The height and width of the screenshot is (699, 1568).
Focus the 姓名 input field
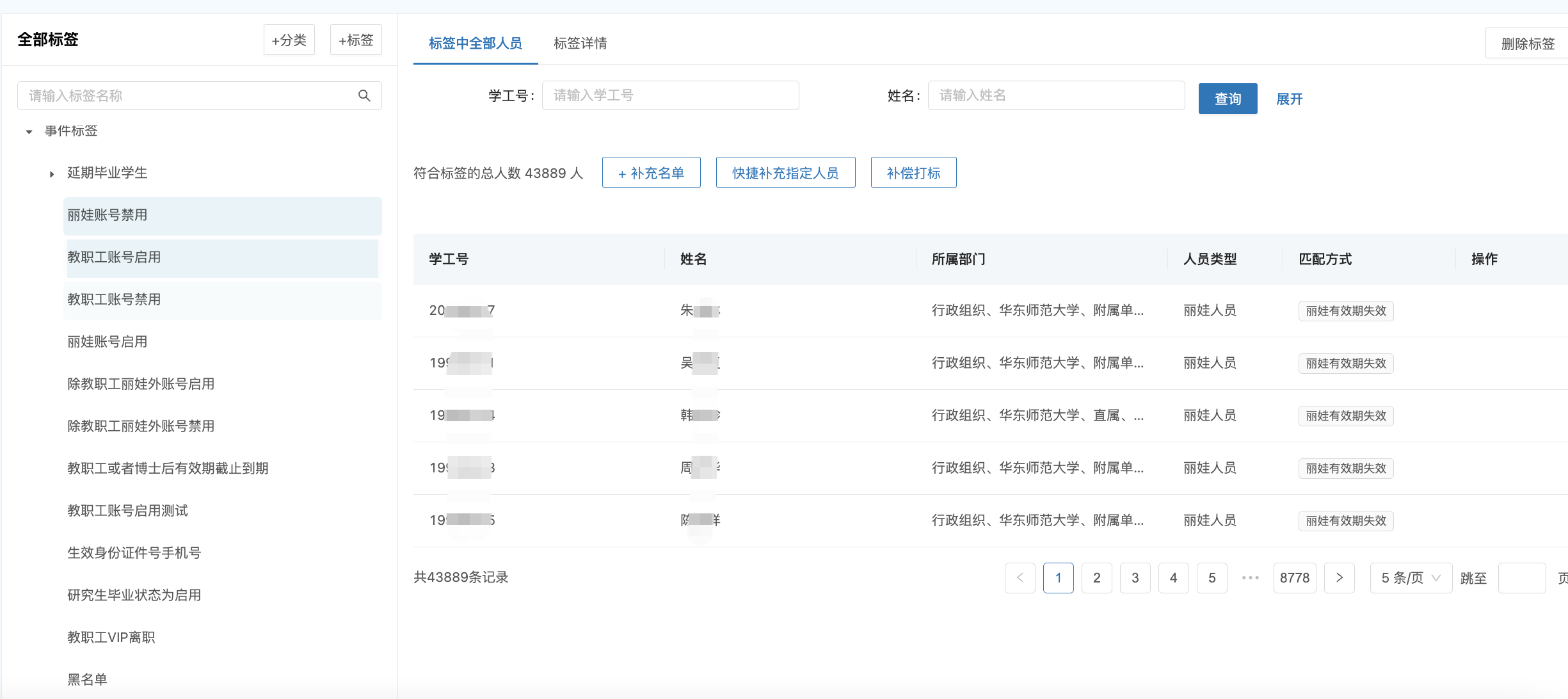[x=1056, y=95]
